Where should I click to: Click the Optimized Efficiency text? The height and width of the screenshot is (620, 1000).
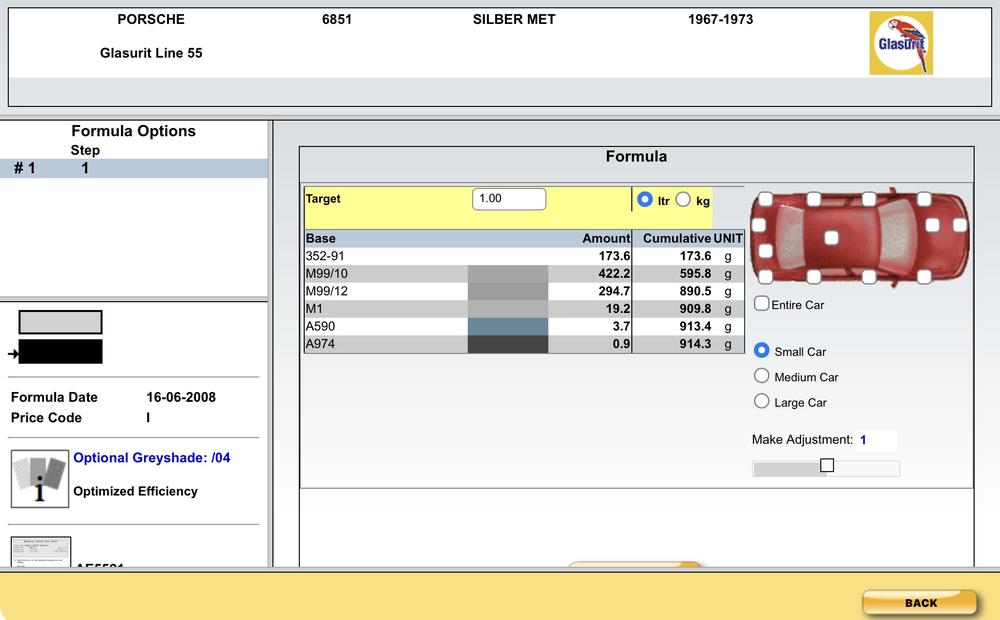point(136,491)
